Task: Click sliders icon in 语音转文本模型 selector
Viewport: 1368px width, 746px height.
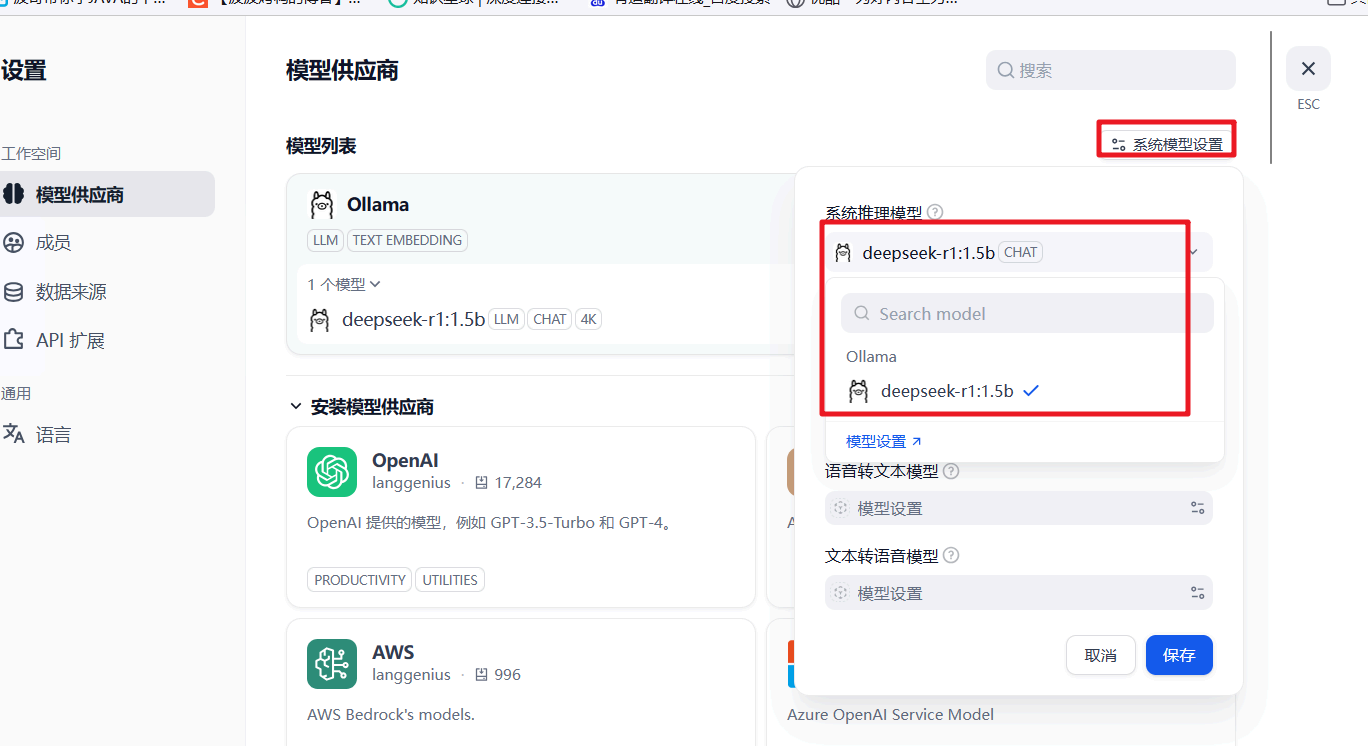Action: click(x=1197, y=508)
